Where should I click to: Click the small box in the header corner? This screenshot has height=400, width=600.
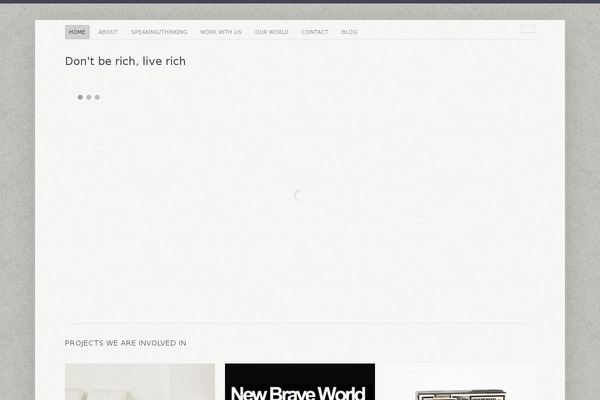pyautogui.click(x=528, y=29)
